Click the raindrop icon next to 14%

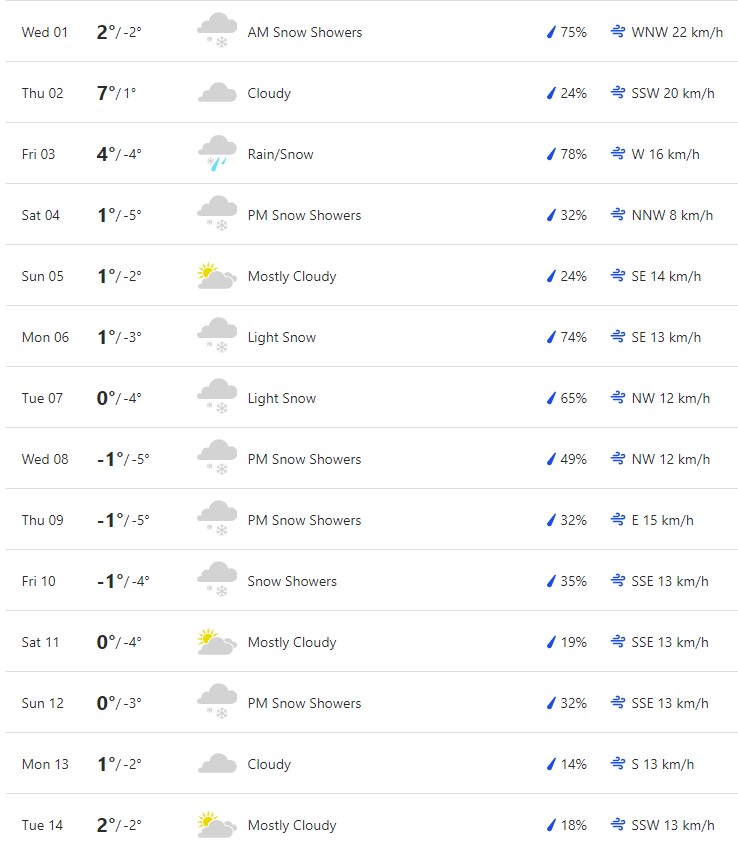pos(550,764)
